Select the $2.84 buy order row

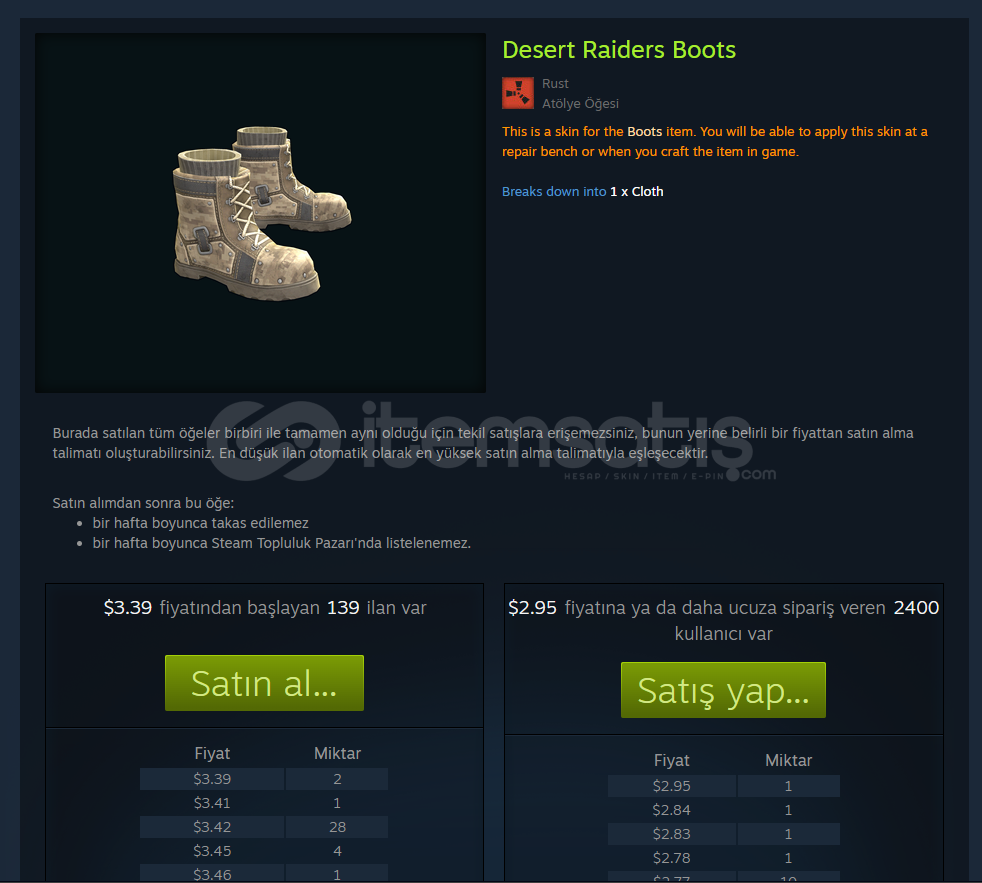[723, 810]
